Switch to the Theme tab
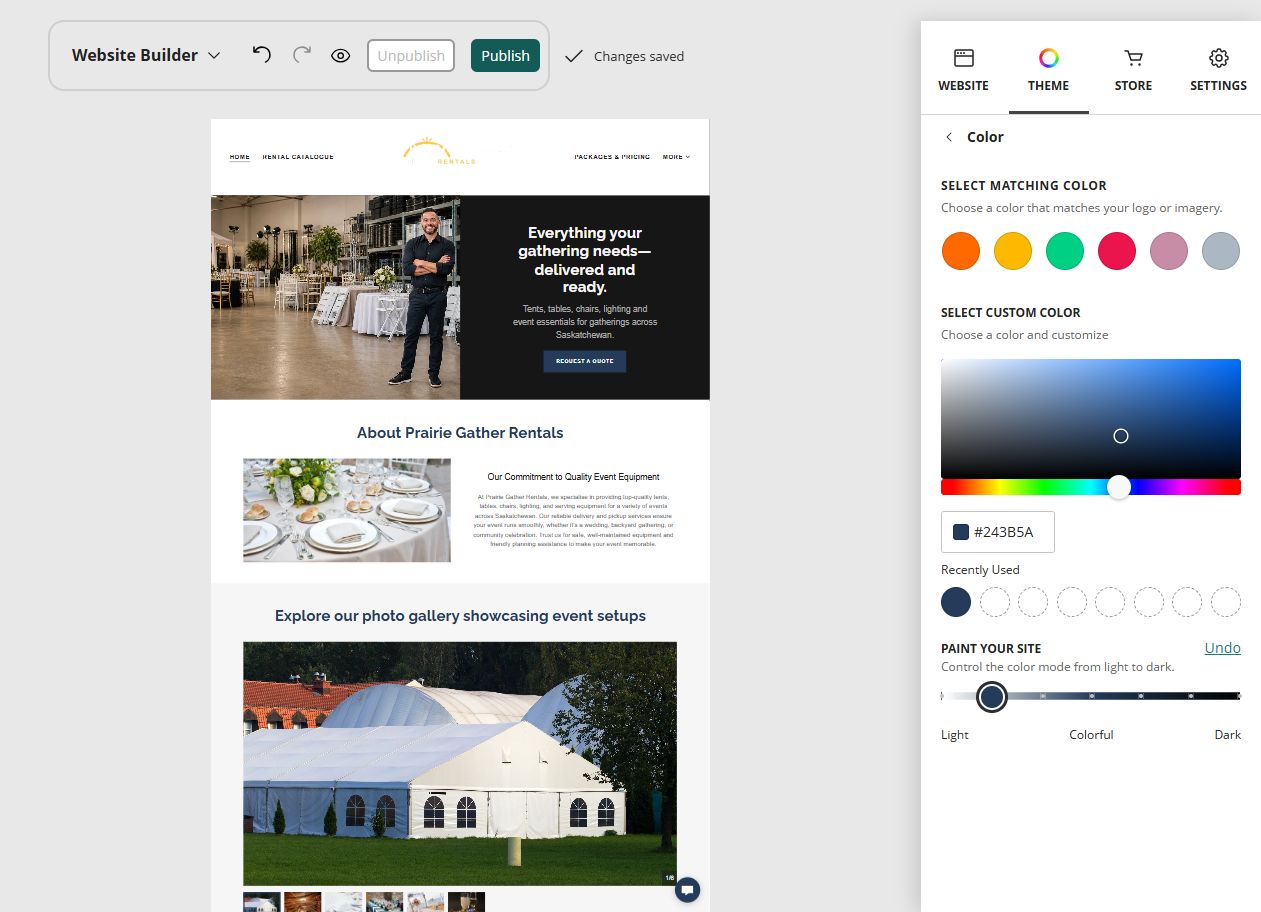The image size is (1261, 912). click(x=1048, y=70)
